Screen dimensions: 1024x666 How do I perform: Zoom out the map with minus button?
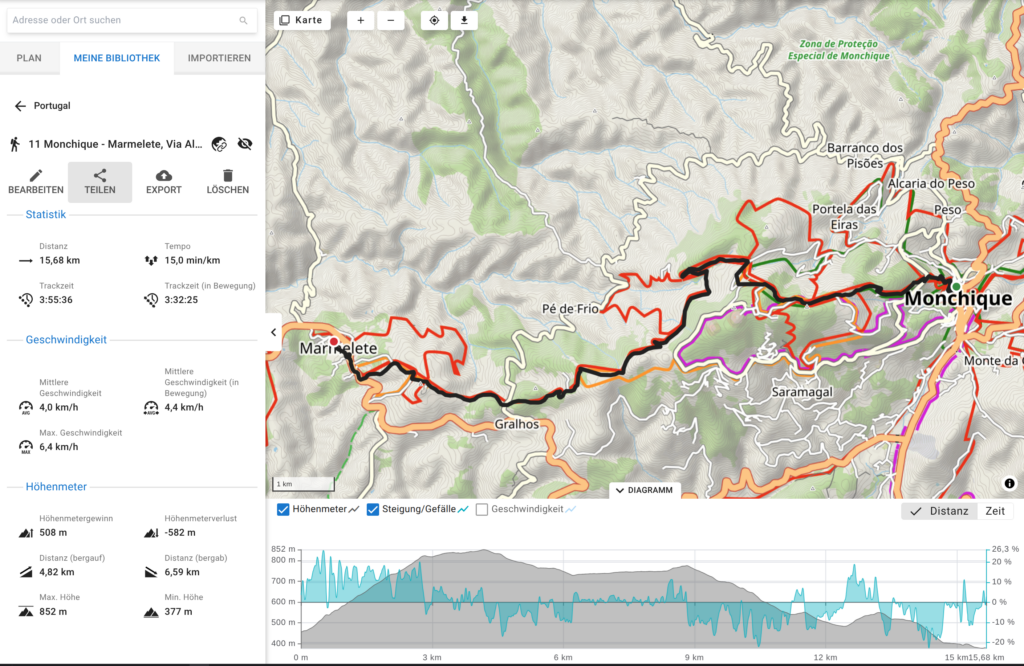[390, 20]
